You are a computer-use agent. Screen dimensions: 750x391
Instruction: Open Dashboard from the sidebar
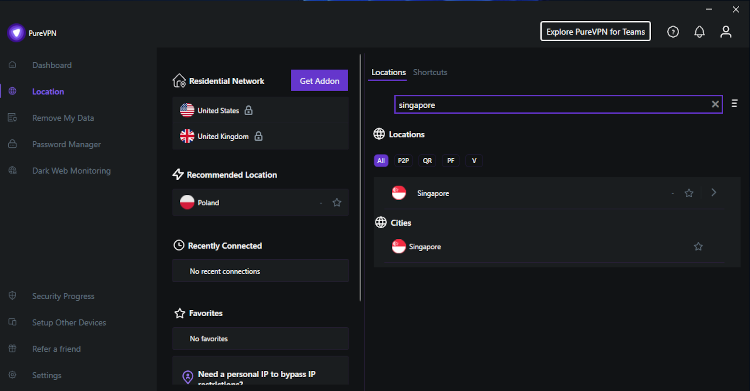[x=52, y=65]
